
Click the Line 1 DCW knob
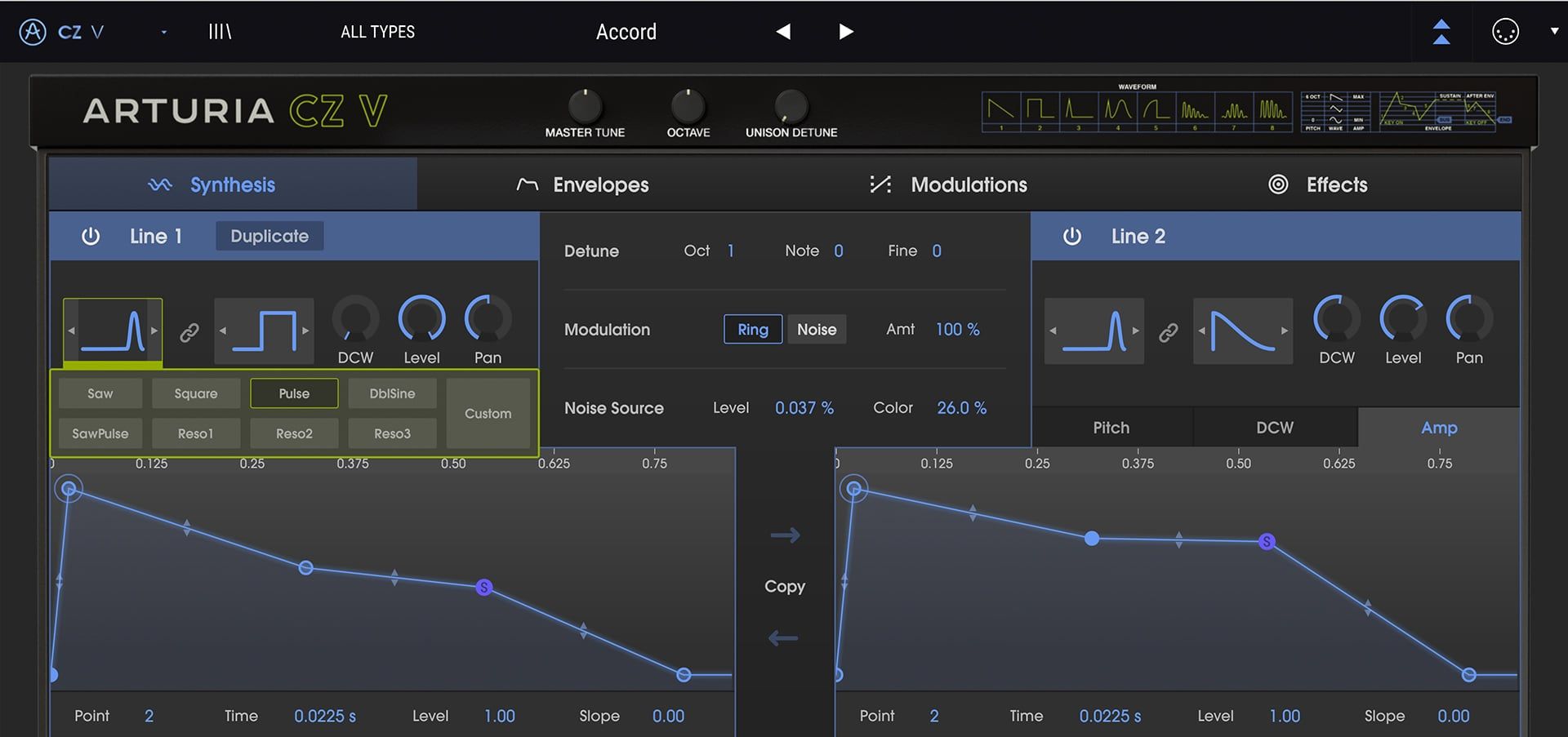point(356,319)
